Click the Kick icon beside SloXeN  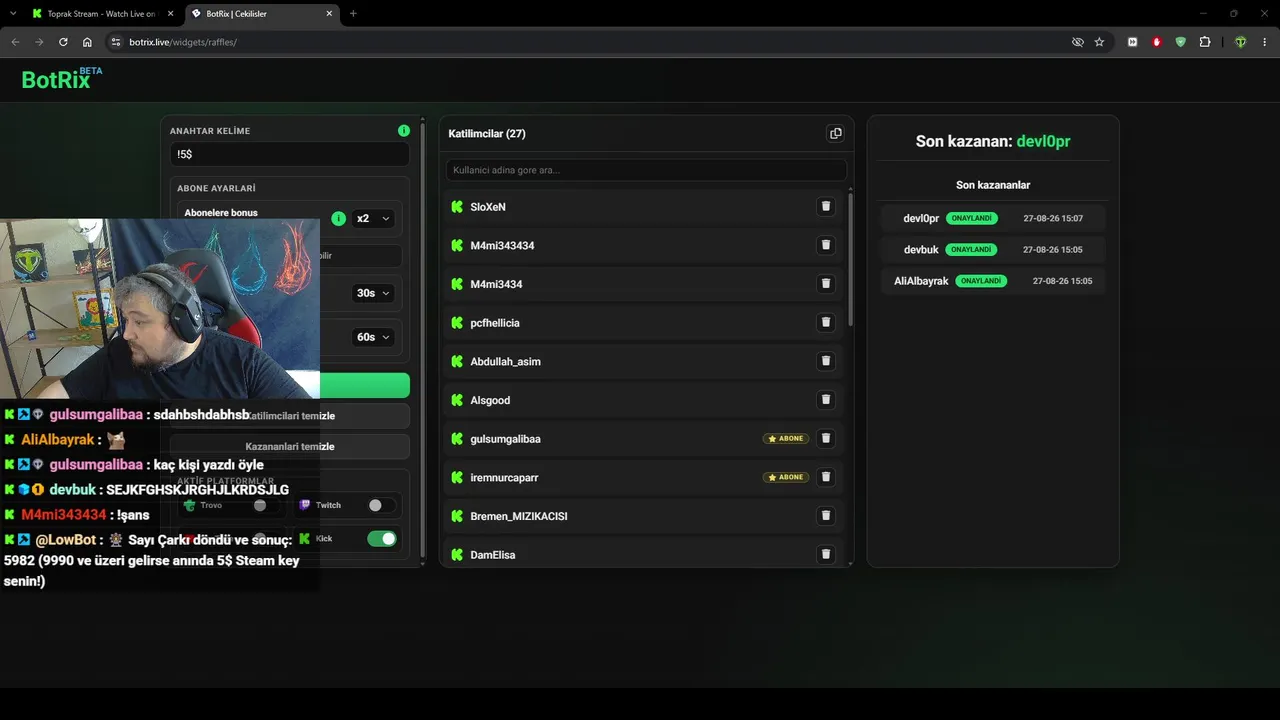coord(457,207)
